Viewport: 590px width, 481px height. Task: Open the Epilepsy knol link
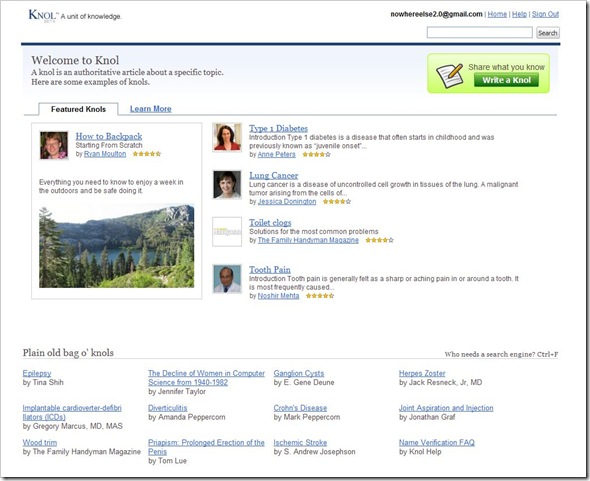(37, 373)
